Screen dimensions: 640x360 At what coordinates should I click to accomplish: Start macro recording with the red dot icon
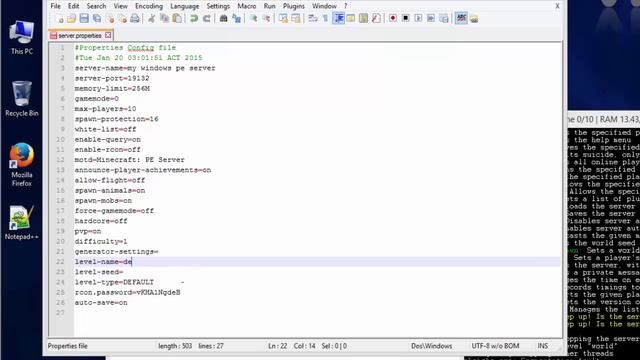pos(393,18)
